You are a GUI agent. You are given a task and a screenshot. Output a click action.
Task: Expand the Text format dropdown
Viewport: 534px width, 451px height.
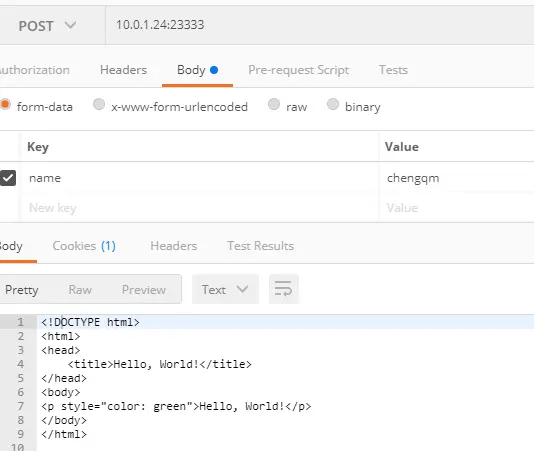pos(225,289)
